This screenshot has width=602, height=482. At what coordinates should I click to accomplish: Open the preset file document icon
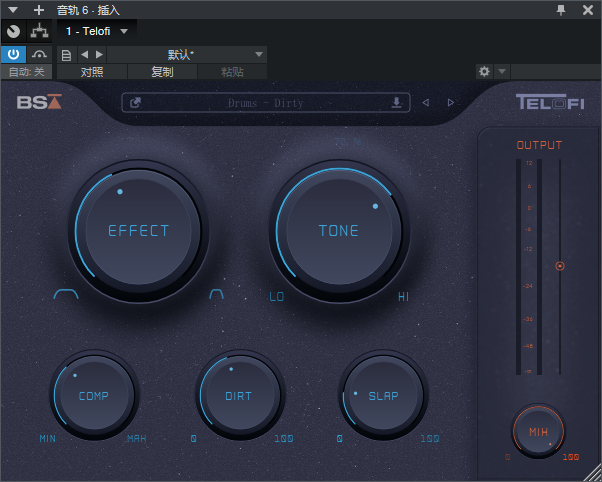click(66, 55)
